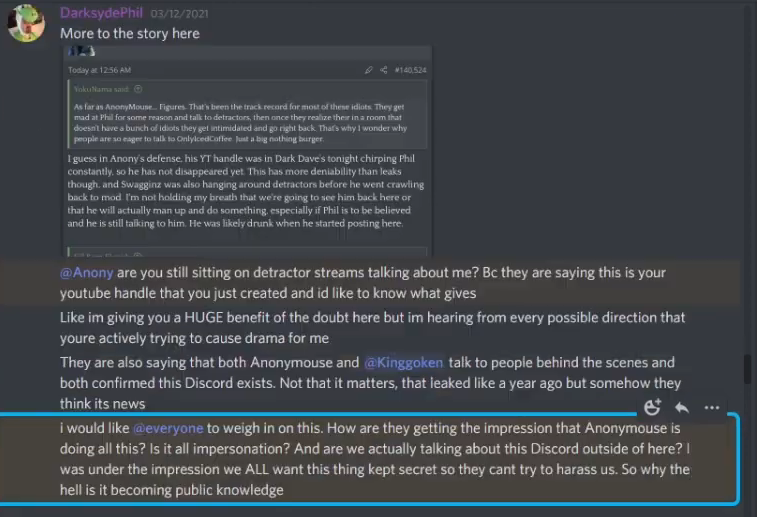Click the share icon in embedded post
This screenshot has height=517, width=757.
coord(384,70)
